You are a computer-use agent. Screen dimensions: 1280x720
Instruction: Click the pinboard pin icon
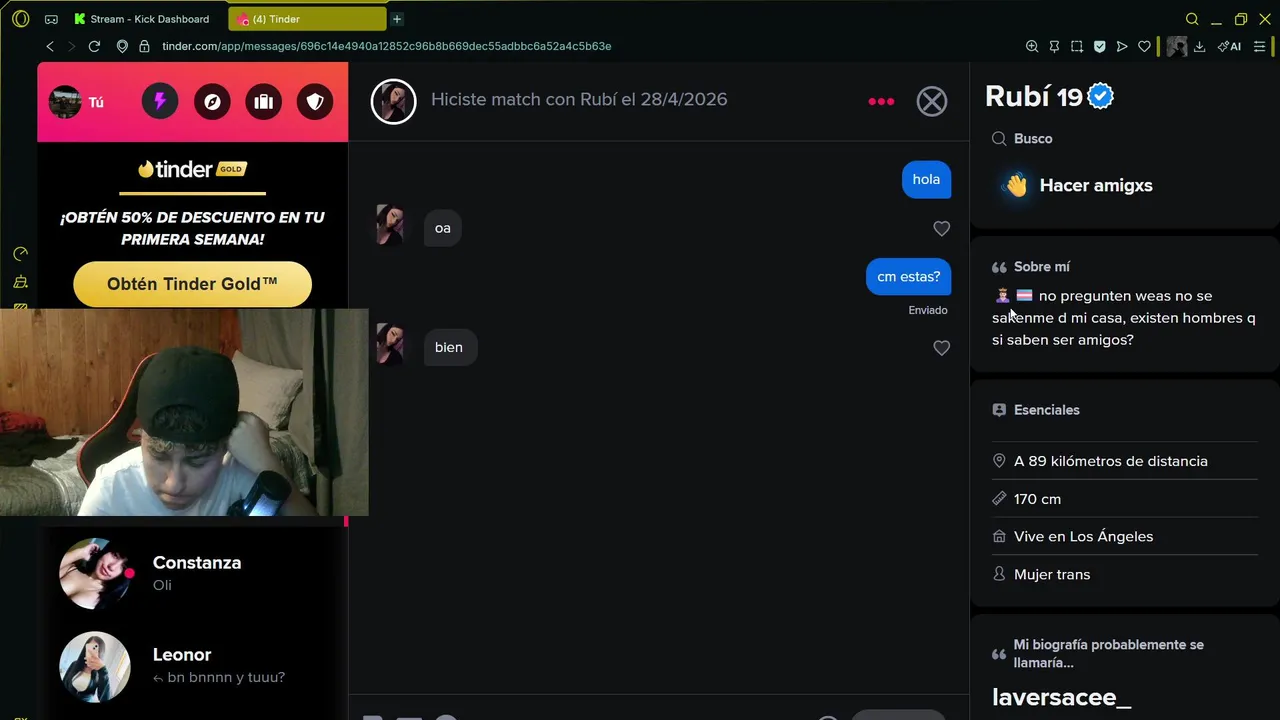point(1054,46)
